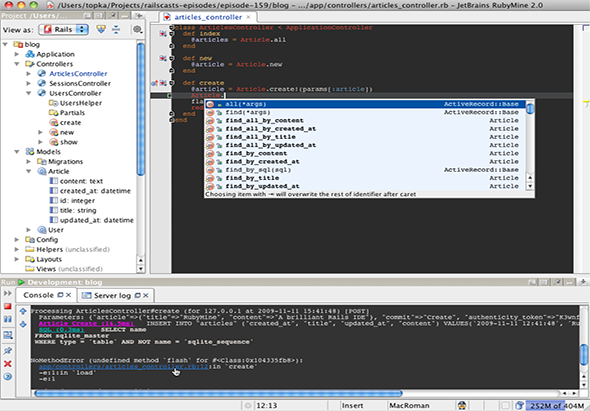Collapse the UsersController node
590x411 pixels.
point(29,93)
